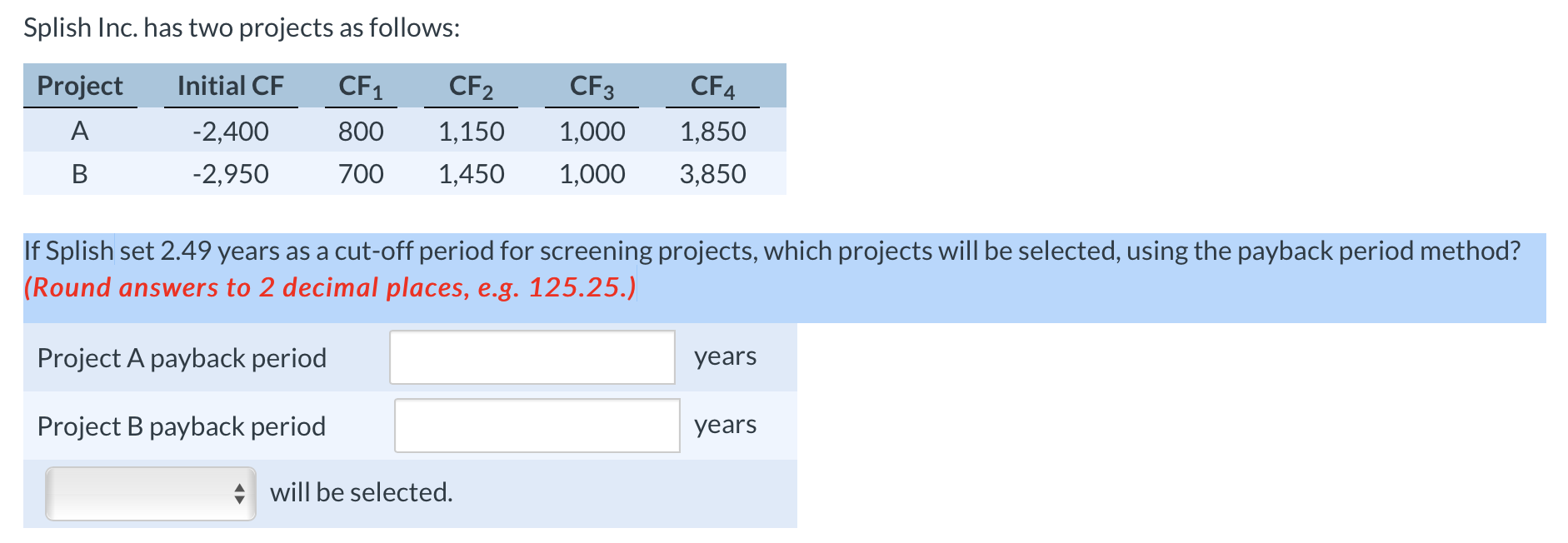The height and width of the screenshot is (543, 1568).
Task: Click the Project B payback period input field
Action: point(536,426)
